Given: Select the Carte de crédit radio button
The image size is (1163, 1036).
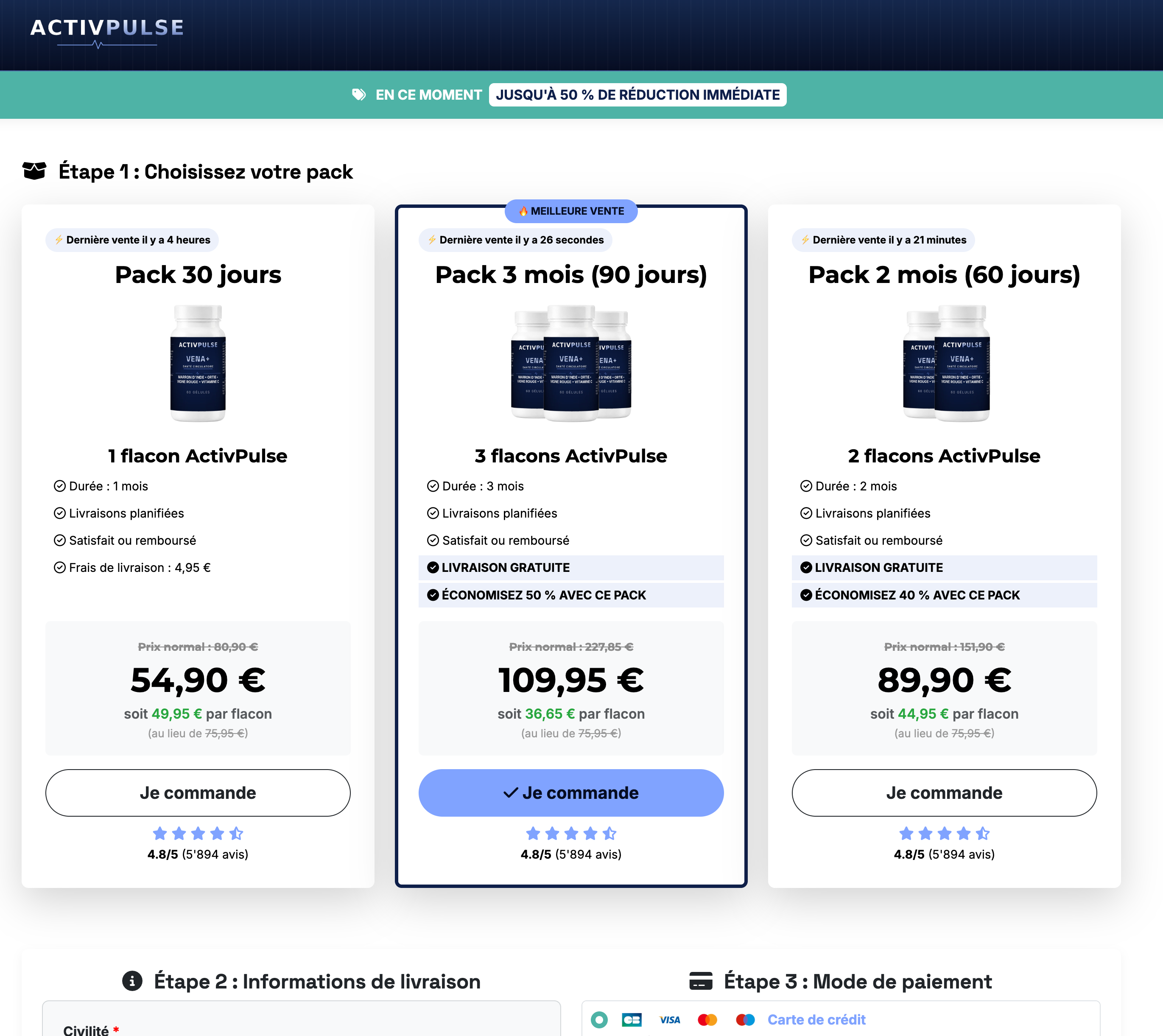Looking at the screenshot, I should 599,1019.
